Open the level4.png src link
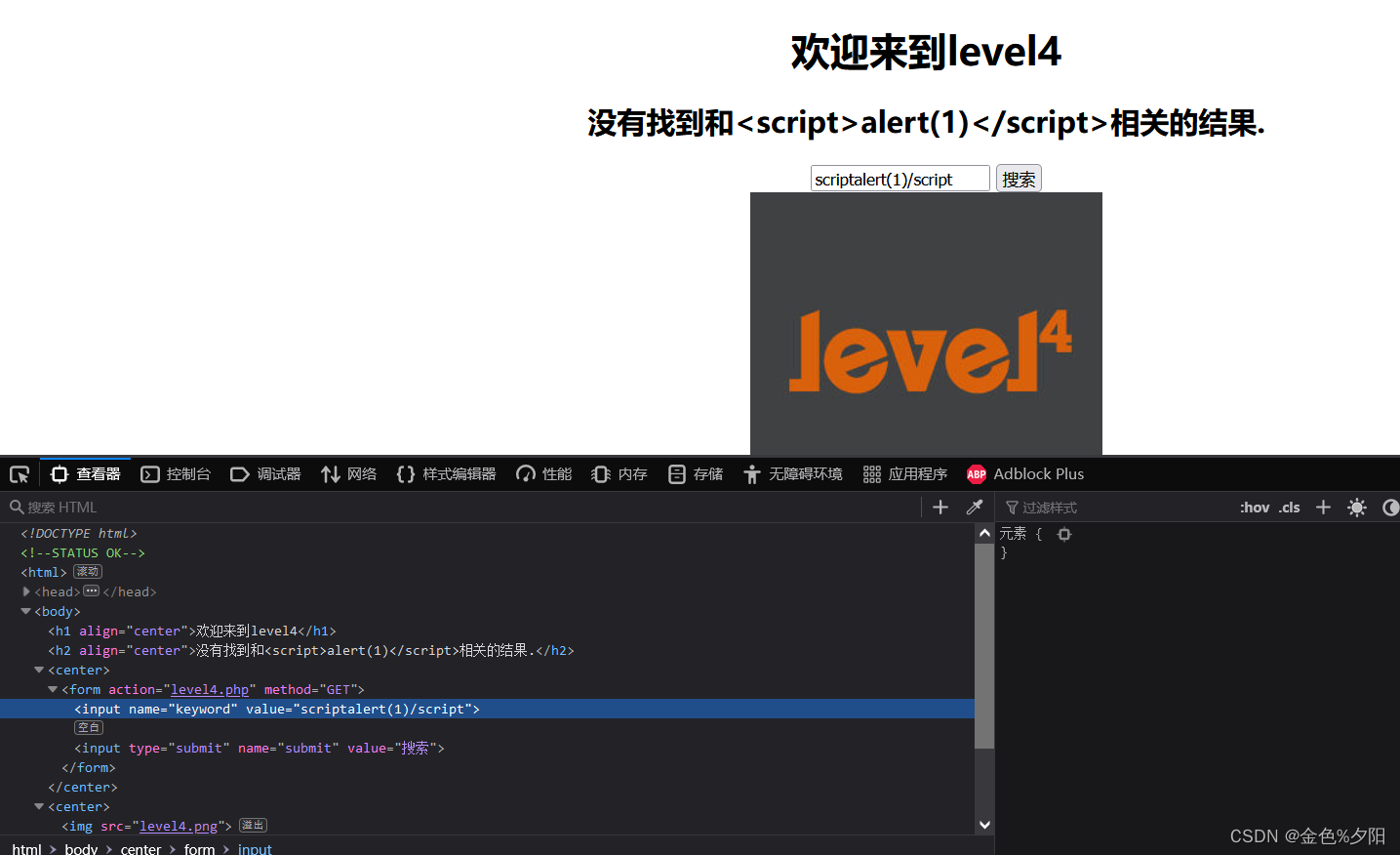The height and width of the screenshot is (855, 1400). coord(179,826)
